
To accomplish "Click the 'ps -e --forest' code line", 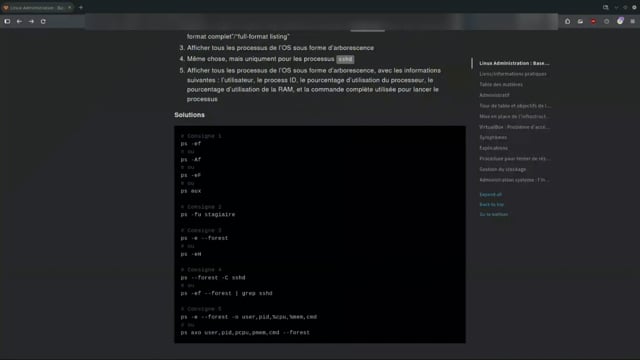I will (204, 238).
